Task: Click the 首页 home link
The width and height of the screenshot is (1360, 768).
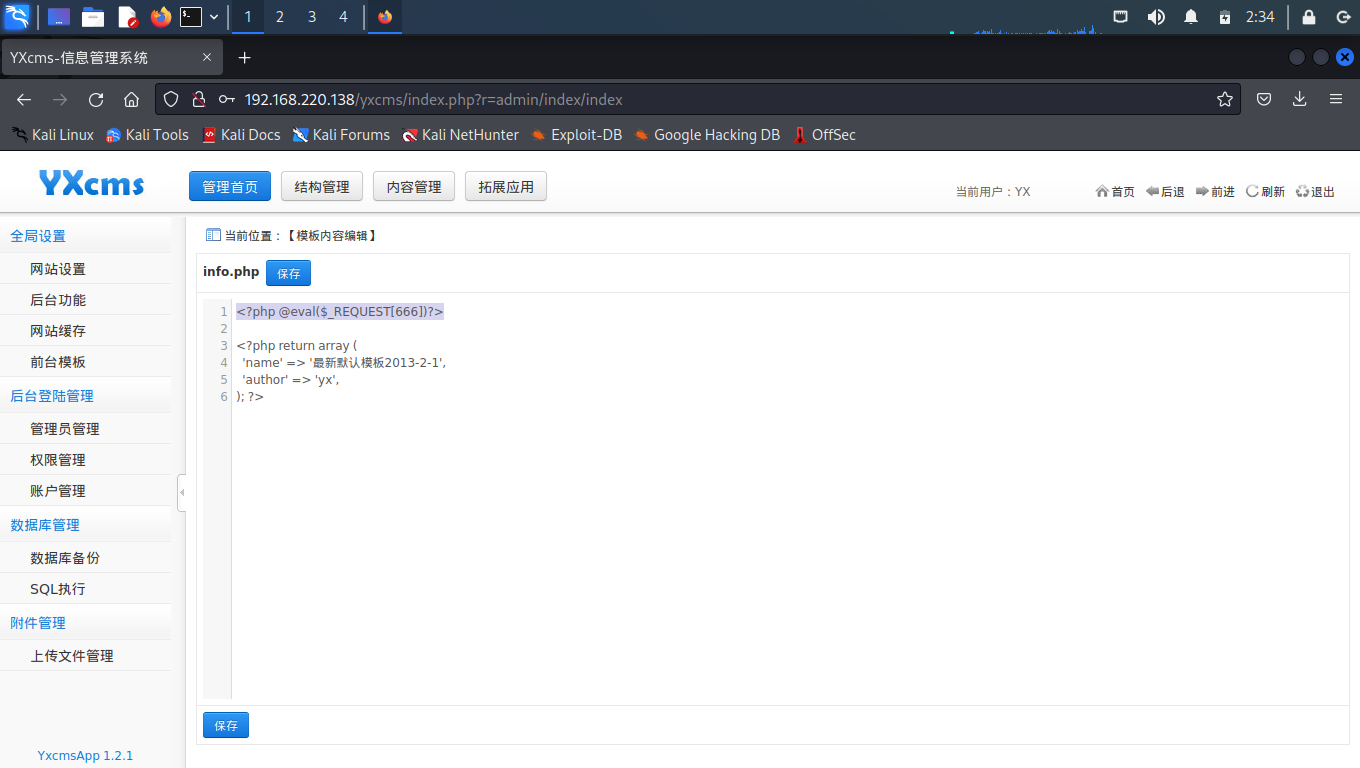Action: (x=1115, y=192)
